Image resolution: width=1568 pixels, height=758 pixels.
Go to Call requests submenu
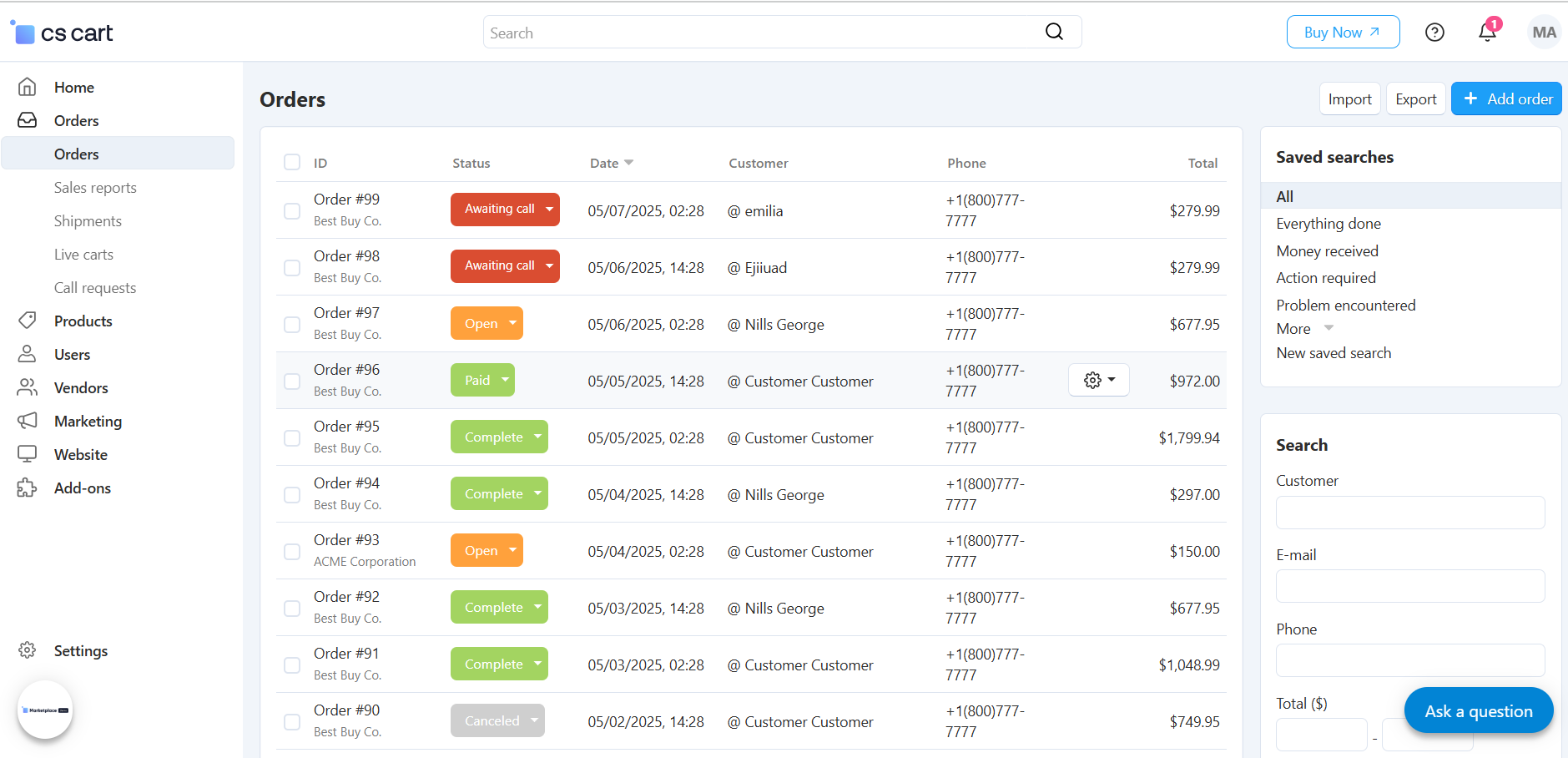pos(95,288)
